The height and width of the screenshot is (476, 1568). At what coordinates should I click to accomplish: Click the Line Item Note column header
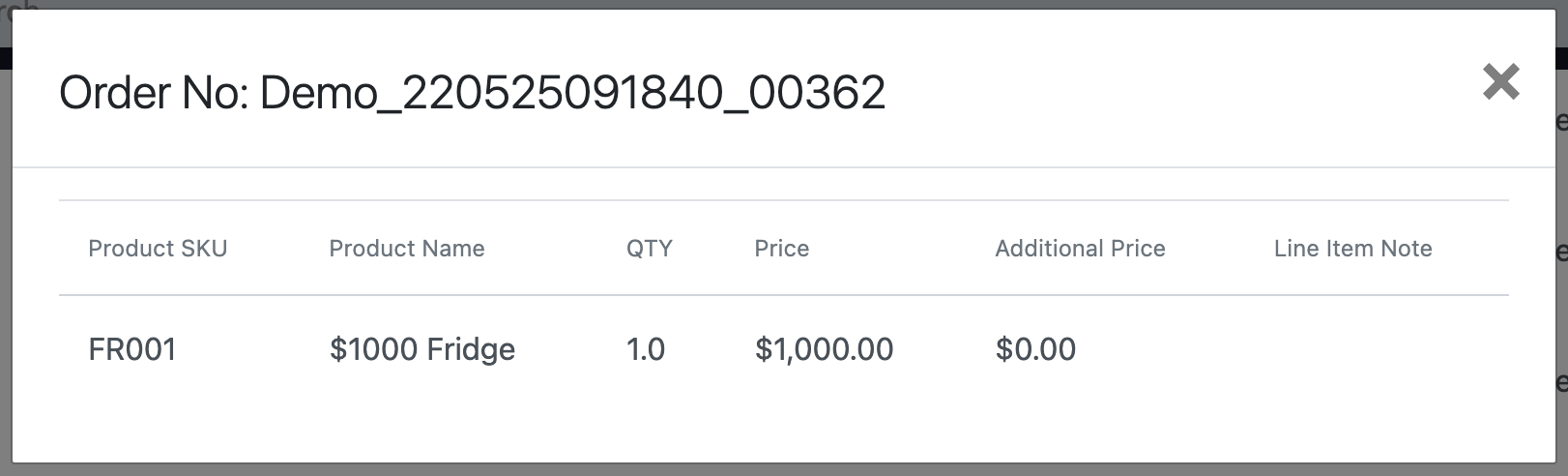1352,249
